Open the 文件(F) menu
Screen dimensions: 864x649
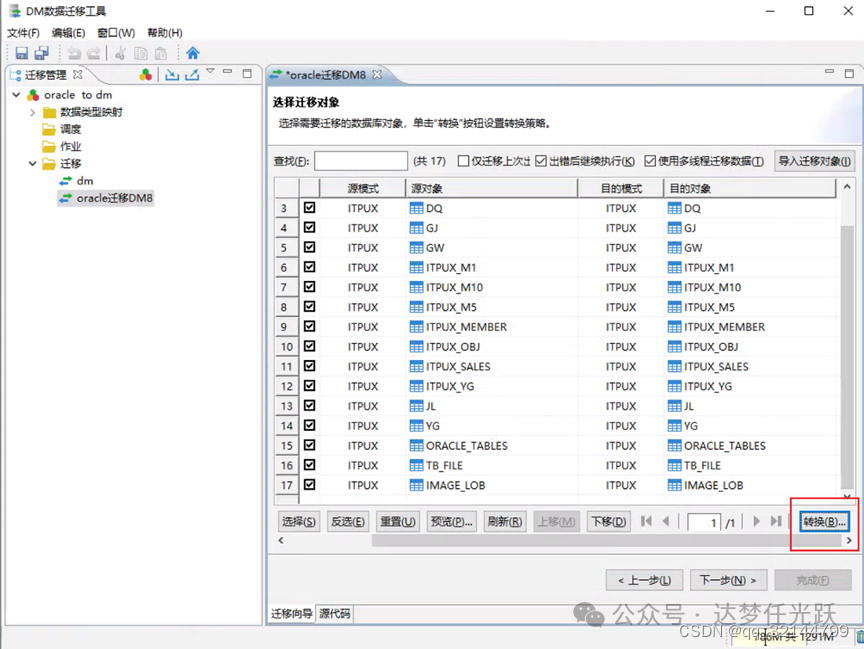(23, 33)
